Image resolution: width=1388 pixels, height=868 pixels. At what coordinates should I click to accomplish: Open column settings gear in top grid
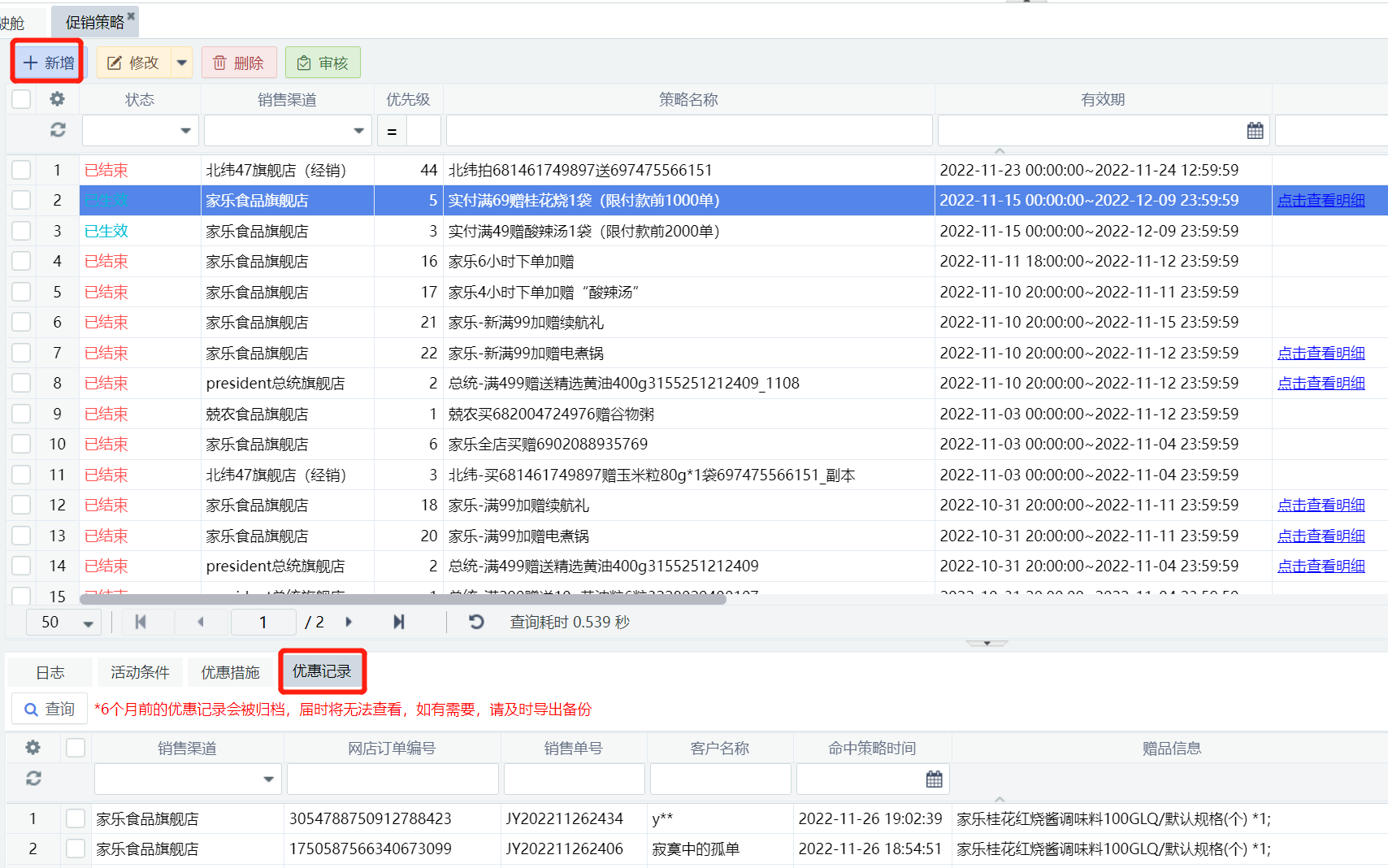tap(57, 99)
